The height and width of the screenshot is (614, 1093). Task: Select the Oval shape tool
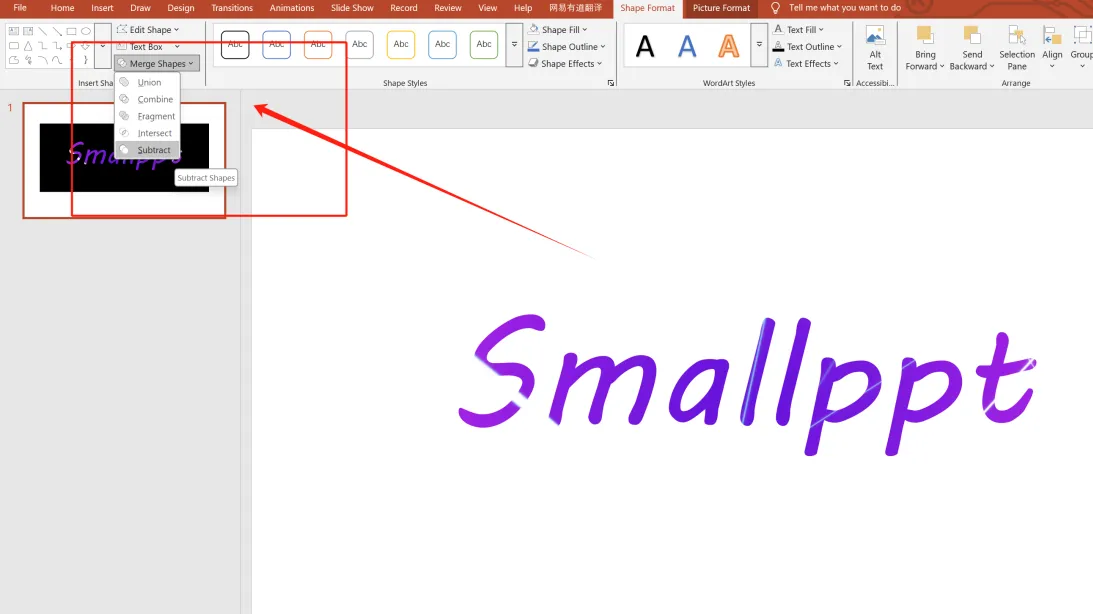[87, 31]
